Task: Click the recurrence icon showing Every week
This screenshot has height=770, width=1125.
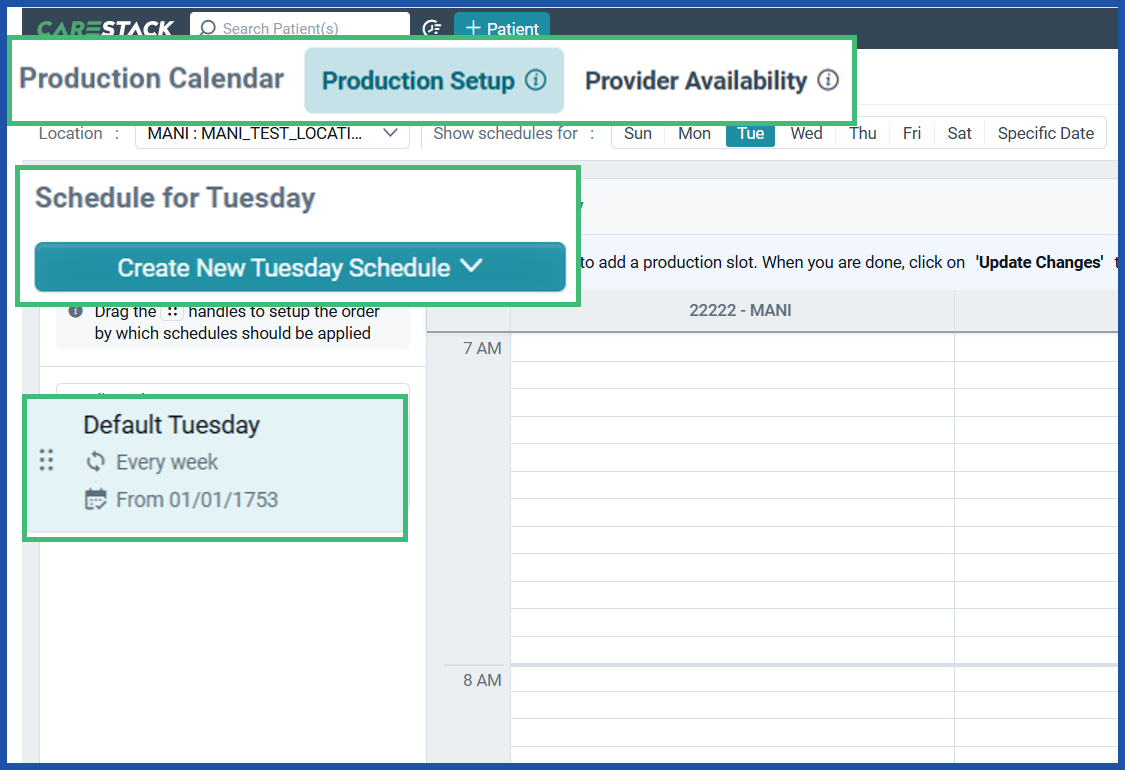Action: click(x=95, y=463)
